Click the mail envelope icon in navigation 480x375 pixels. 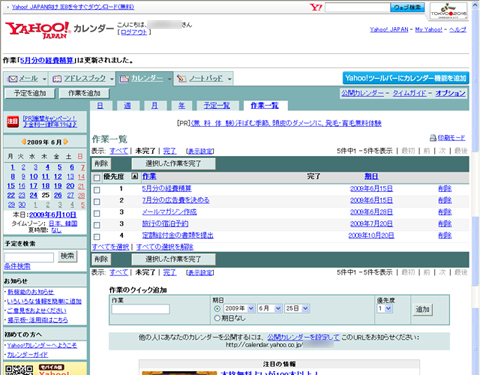click(x=13, y=79)
